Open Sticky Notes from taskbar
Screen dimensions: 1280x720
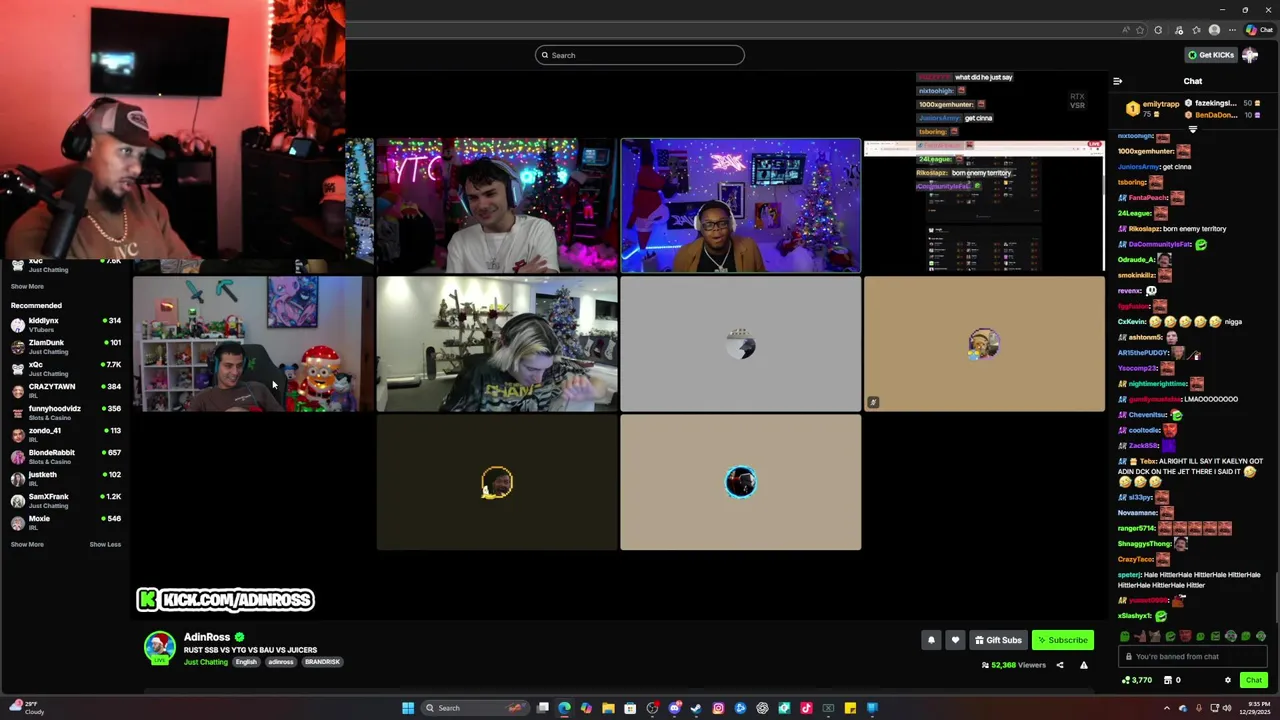pos(850,708)
